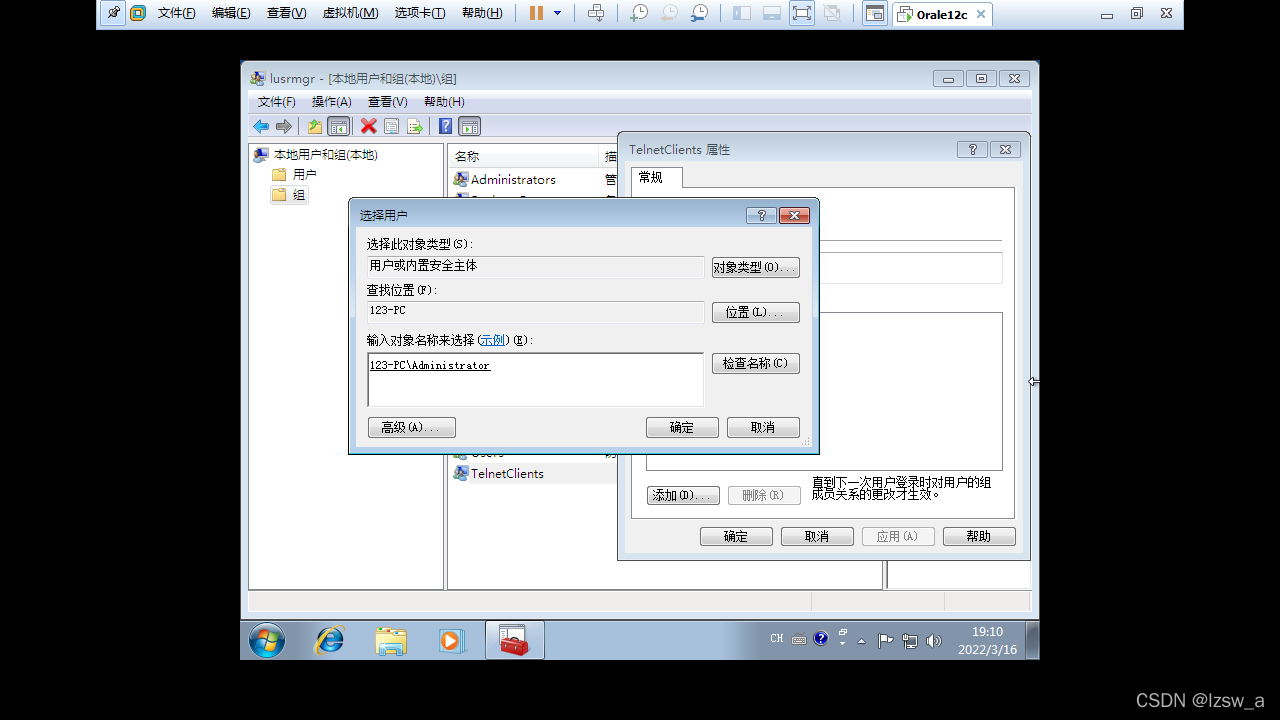Image resolution: width=1280 pixels, height=720 pixels.
Task: Open lusrmgr 文件(F) menu
Action: pyautogui.click(x=276, y=102)
